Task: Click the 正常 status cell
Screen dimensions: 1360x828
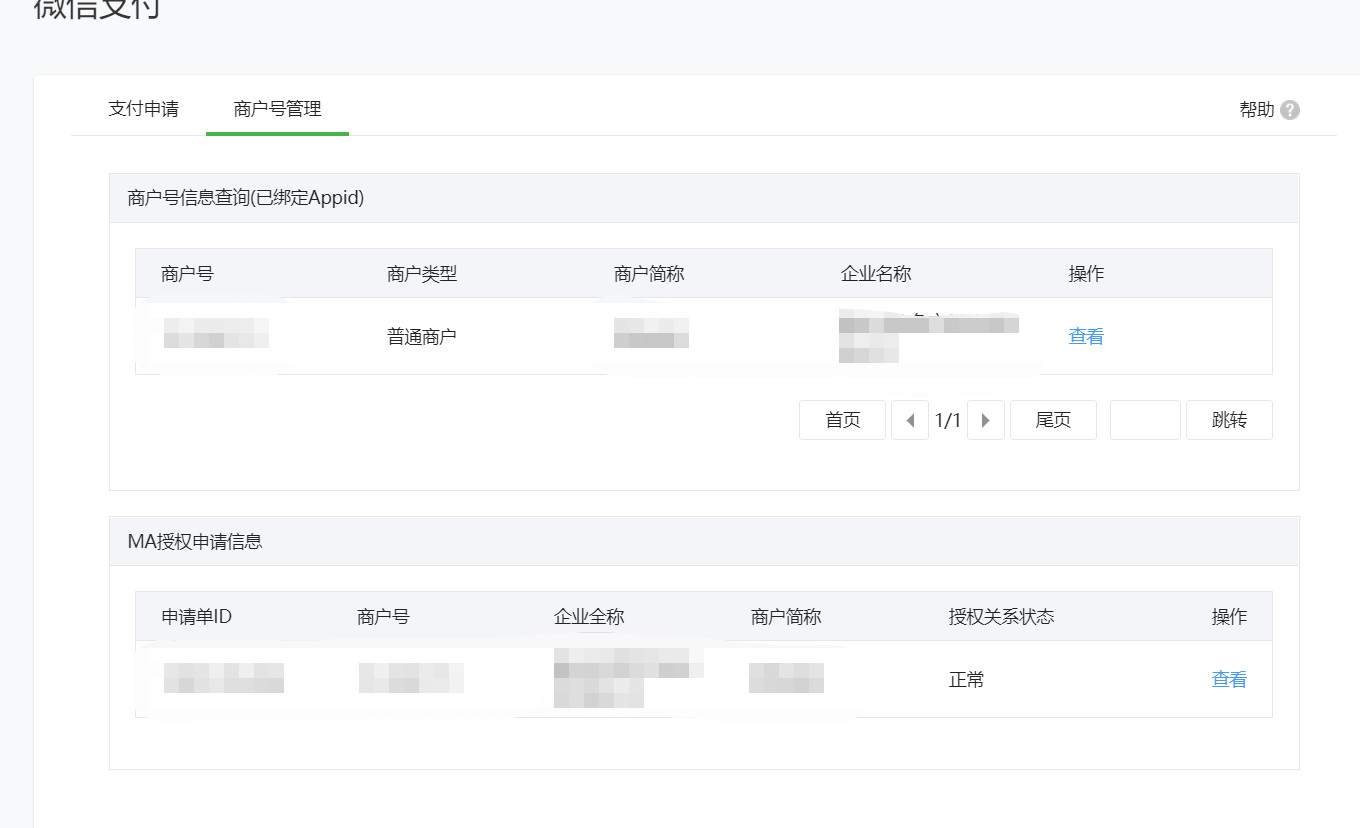Action: click(x=967, y=680)
